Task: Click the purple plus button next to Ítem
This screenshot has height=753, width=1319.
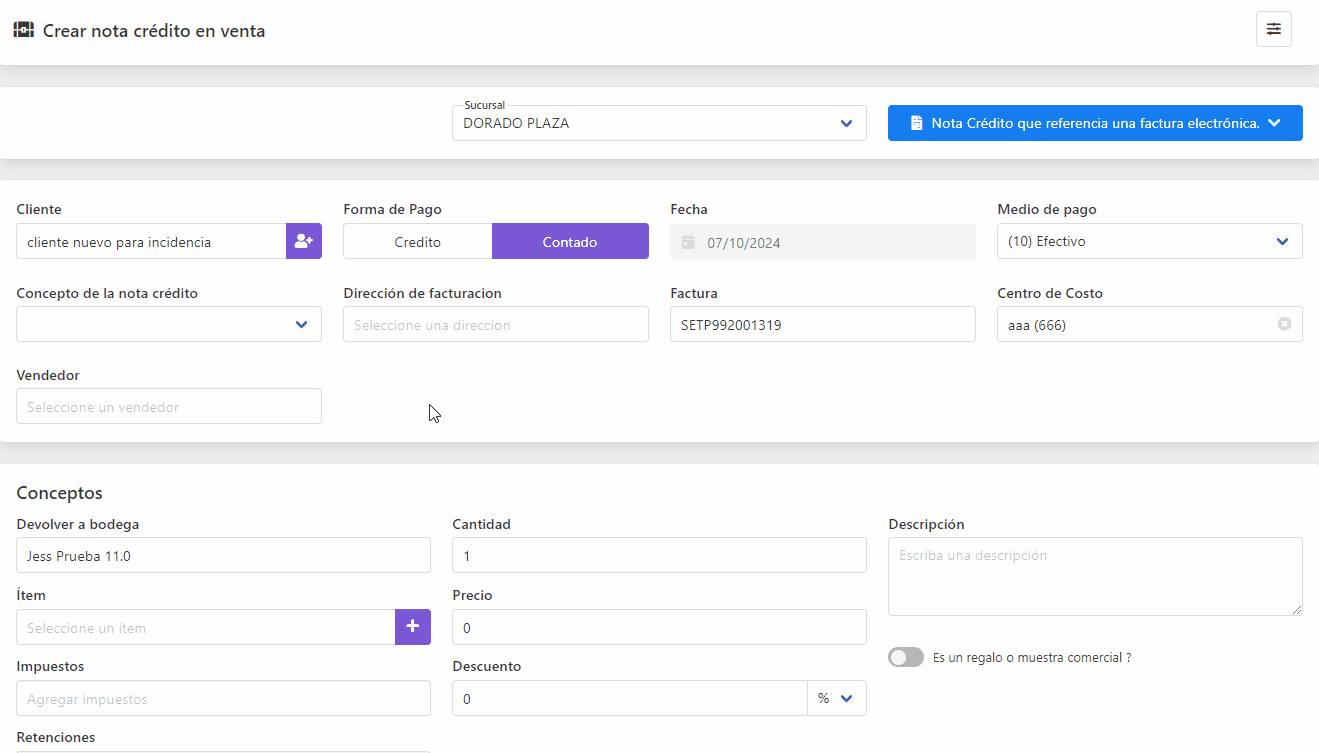Action: (x=413, y=627)
